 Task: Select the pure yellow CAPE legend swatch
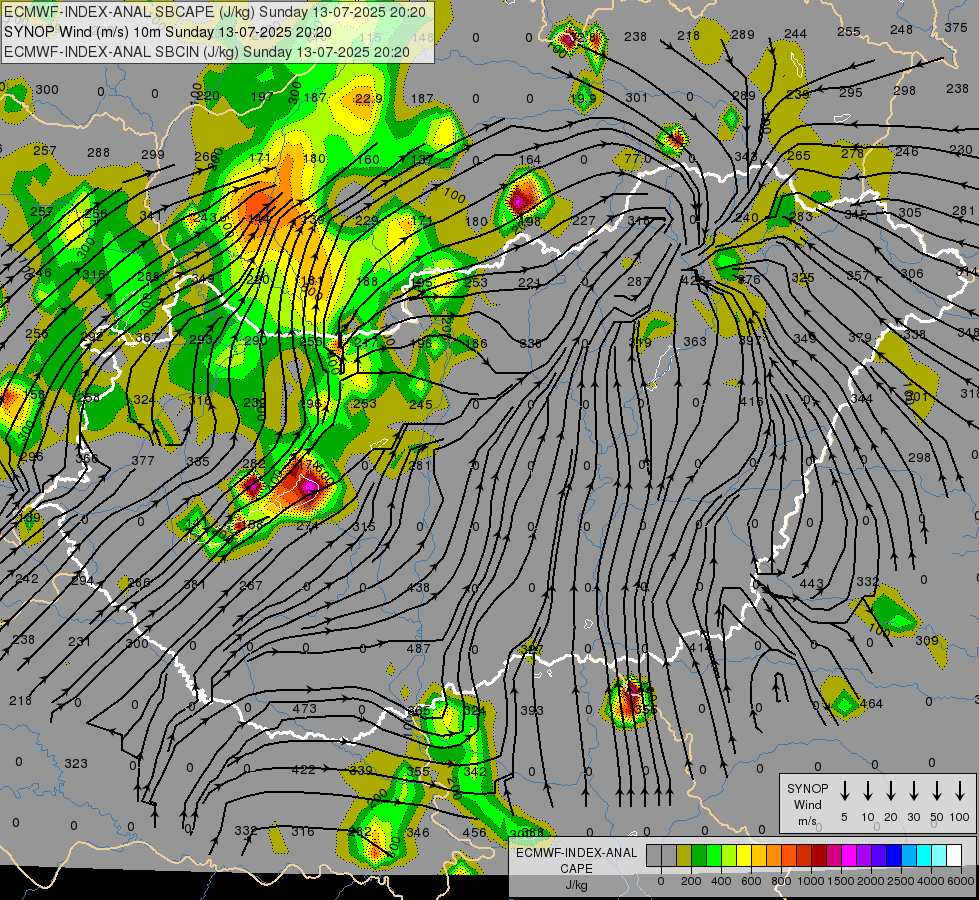[x=744, y=856]
